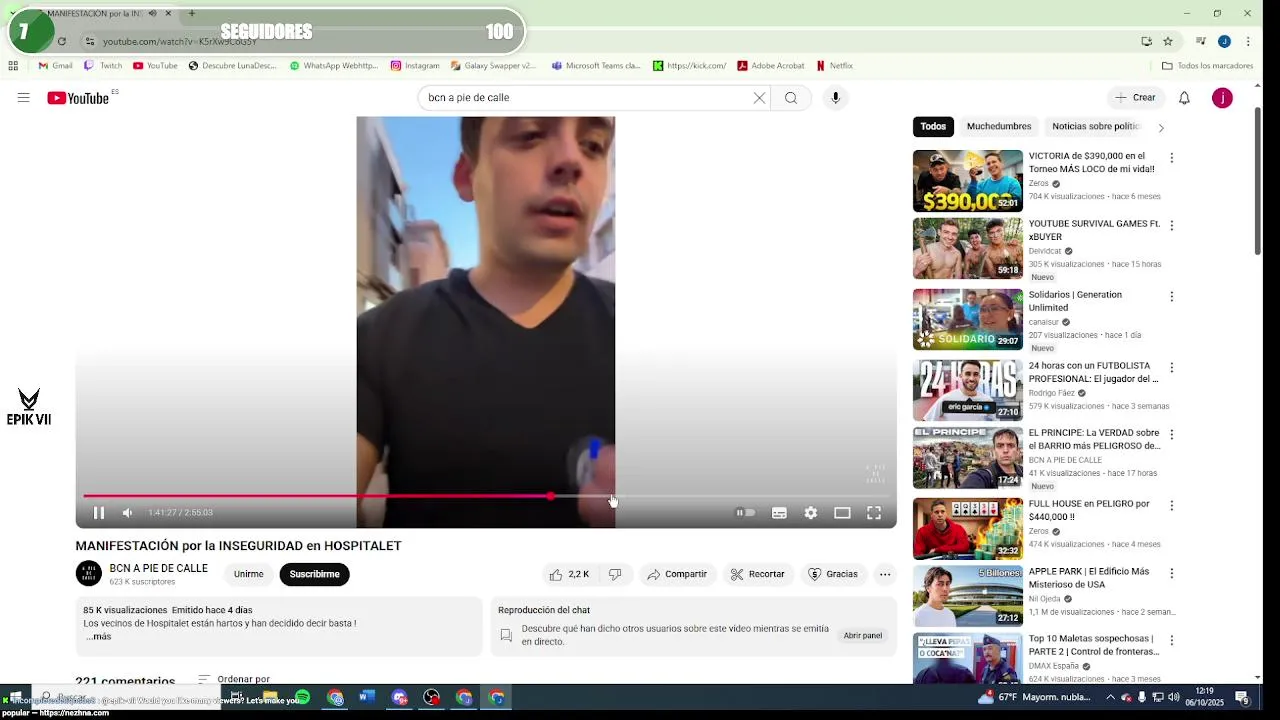
Task: Select the Muchedumbres filter chip
Action: coord(999,127)
